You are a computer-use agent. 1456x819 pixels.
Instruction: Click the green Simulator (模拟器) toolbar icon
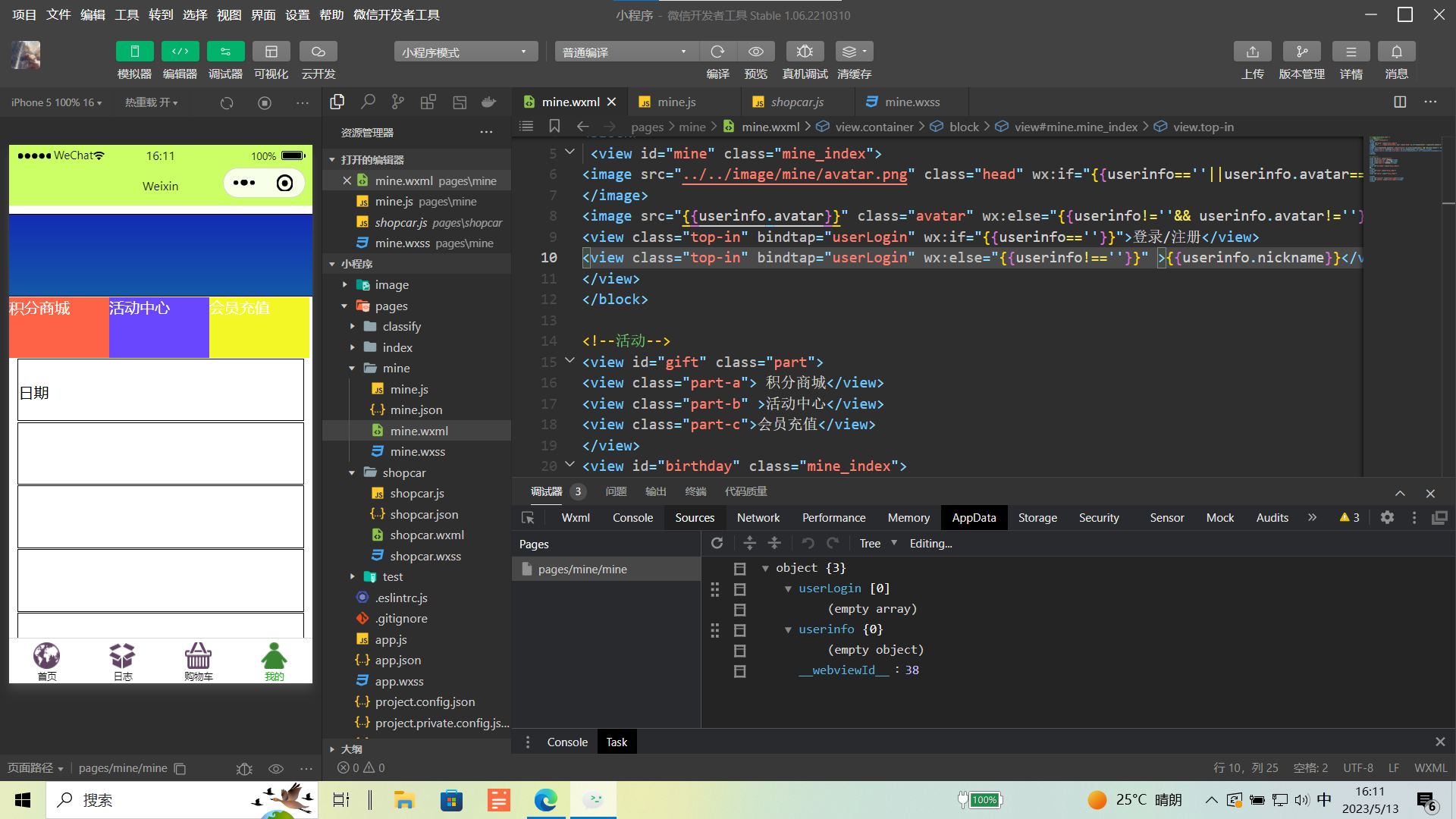point(134,52)
